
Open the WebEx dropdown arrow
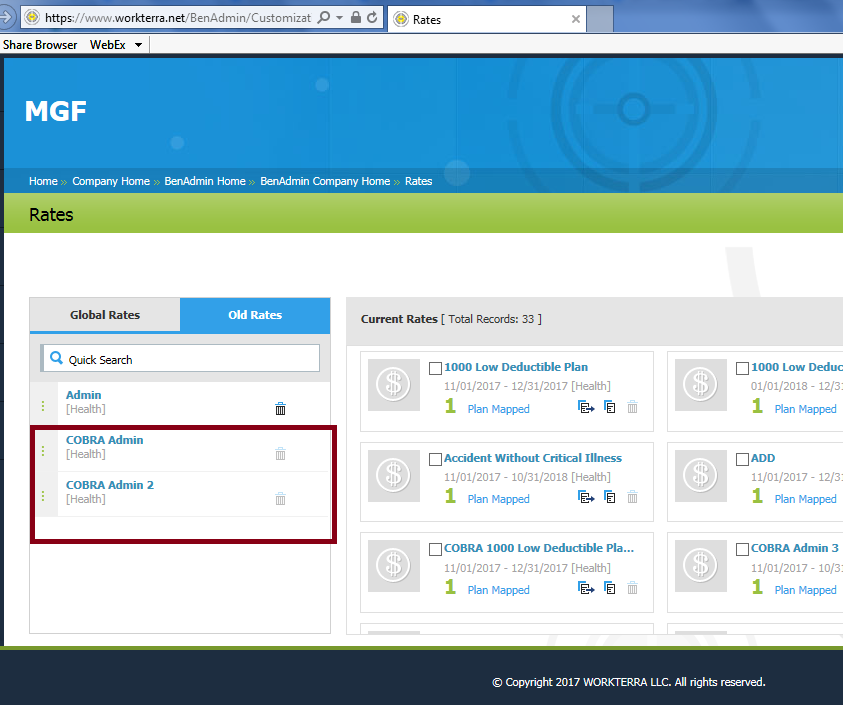click(x=138, y=45)
